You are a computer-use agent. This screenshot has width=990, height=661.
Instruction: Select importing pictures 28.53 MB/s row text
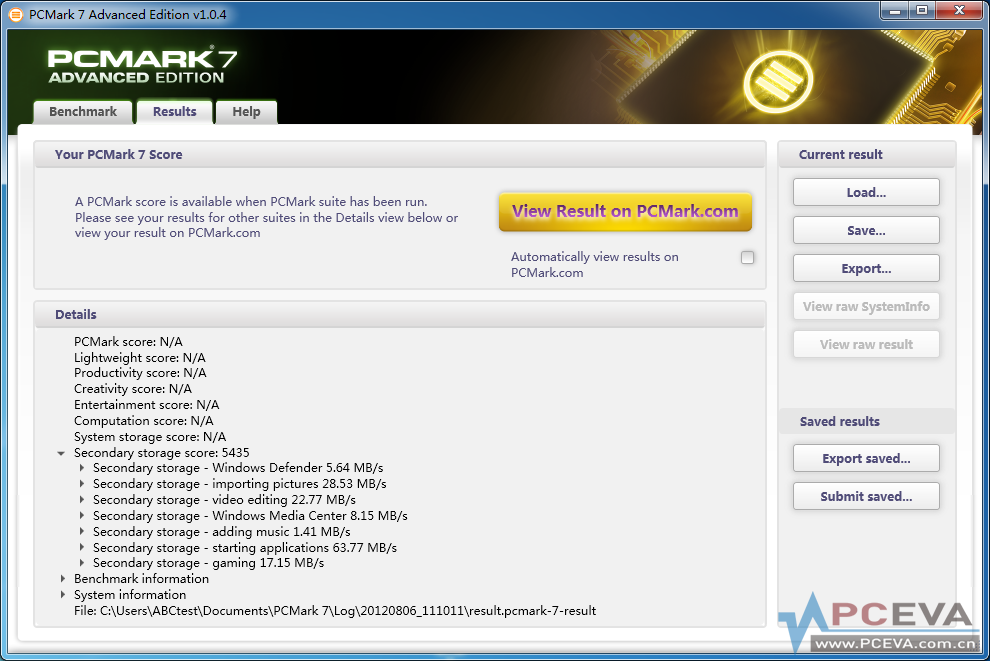tap(239, 484)
